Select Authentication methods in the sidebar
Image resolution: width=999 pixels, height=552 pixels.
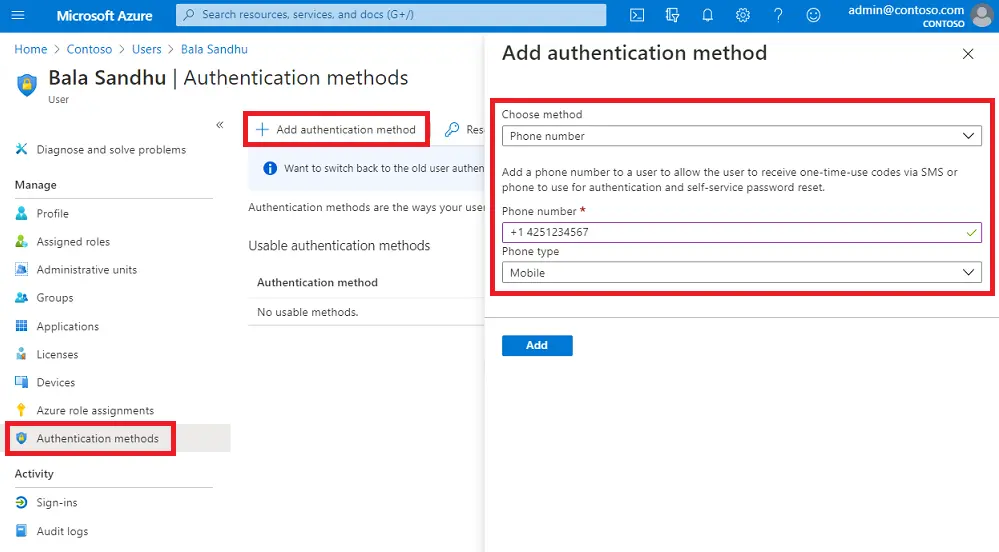[97, 438]
